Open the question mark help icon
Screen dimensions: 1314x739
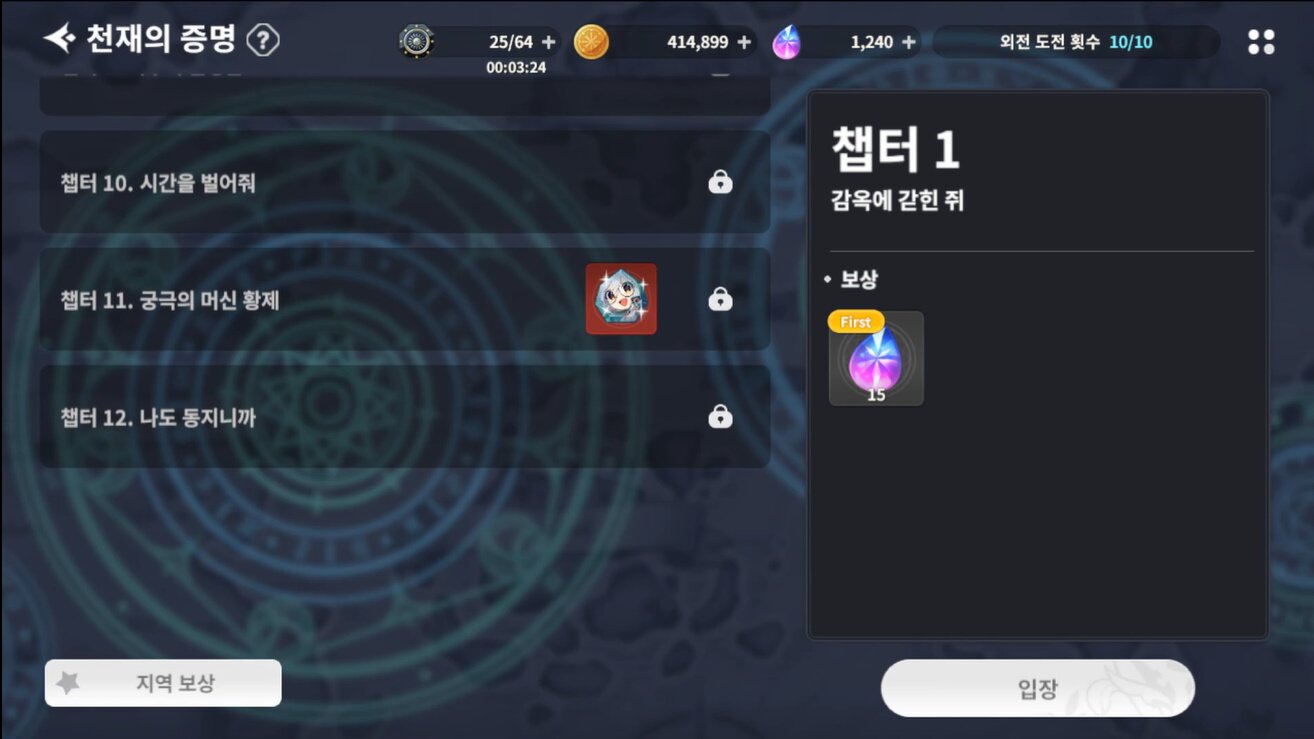(x=263, y=41)
